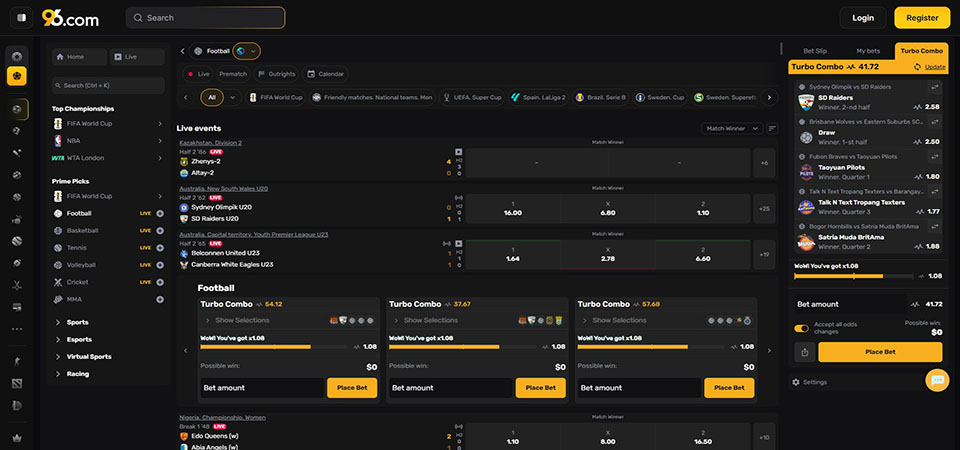The height and width of the screenshot is (450, 960).
Task: Focus the top Search field
Action: 205,18
